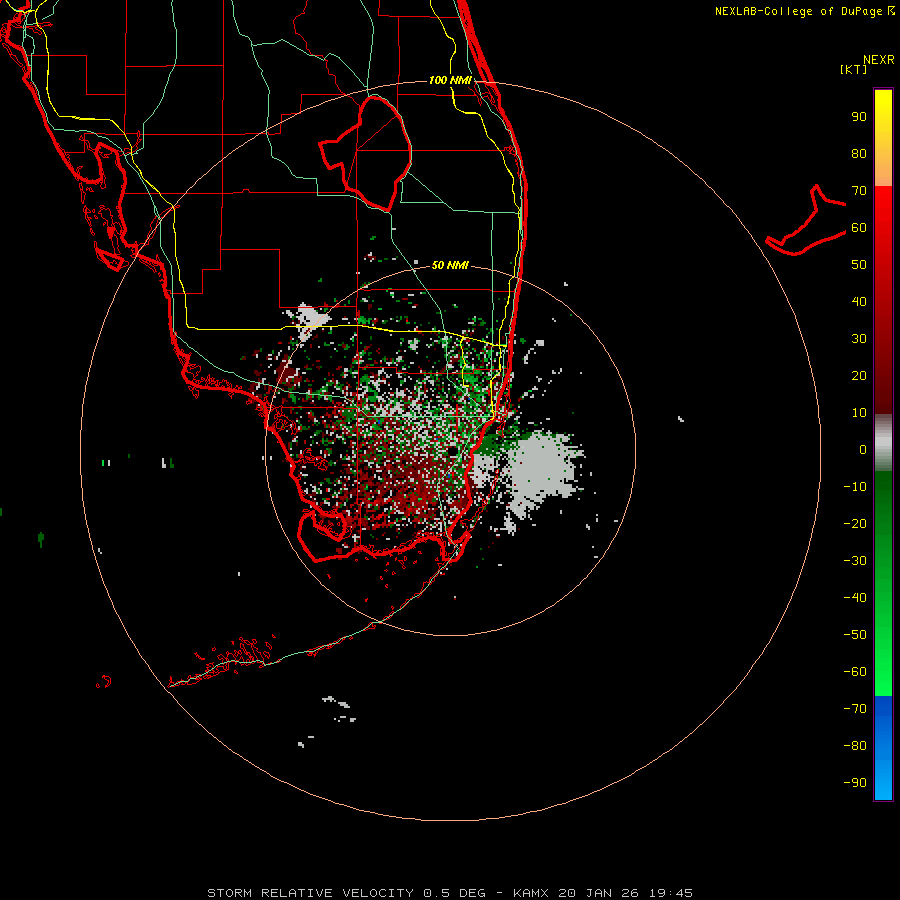Click the Lake Okeechobee outline on the map
The image size is (900, 900).
(366, 152)
